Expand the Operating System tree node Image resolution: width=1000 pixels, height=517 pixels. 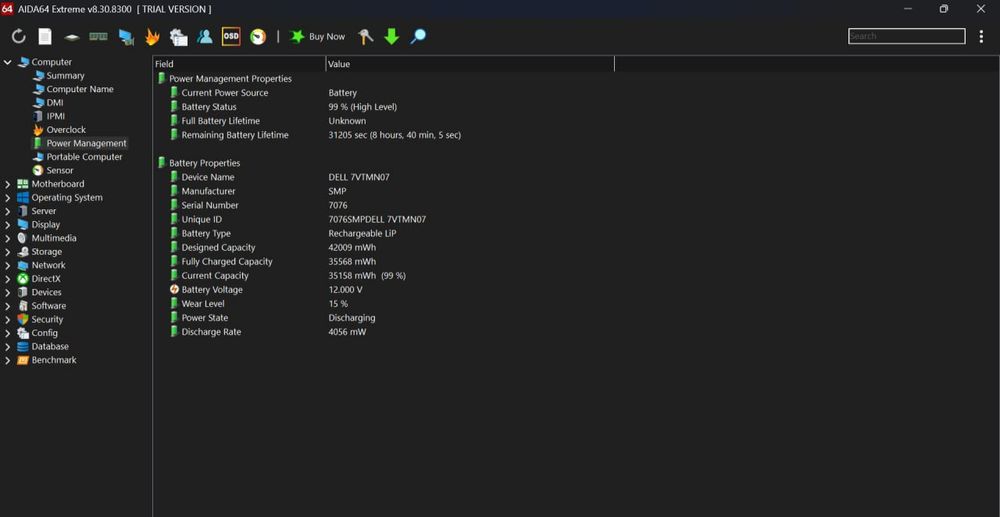[8, 198]
